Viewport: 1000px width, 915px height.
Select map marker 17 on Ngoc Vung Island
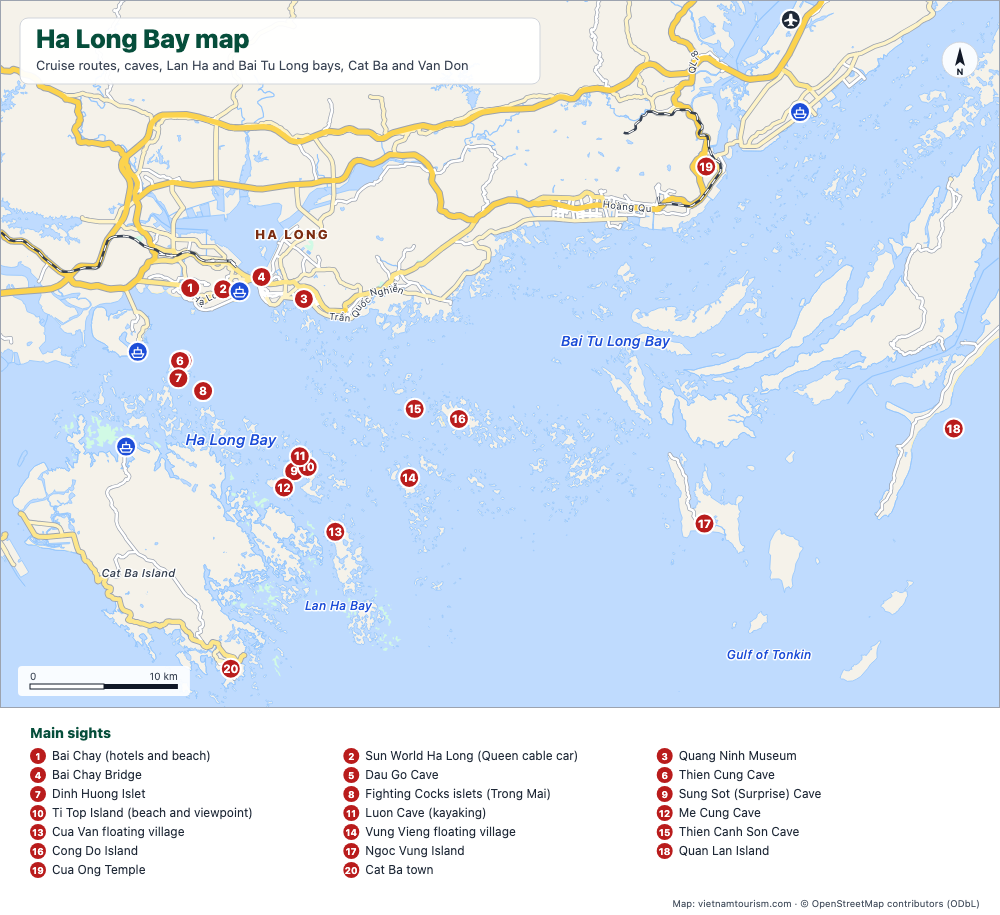pyautogui.click(x=704, y=524)
